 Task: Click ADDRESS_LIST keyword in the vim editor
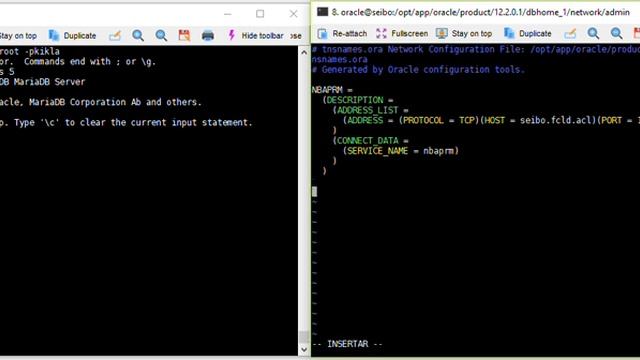[x=367, y=110]
